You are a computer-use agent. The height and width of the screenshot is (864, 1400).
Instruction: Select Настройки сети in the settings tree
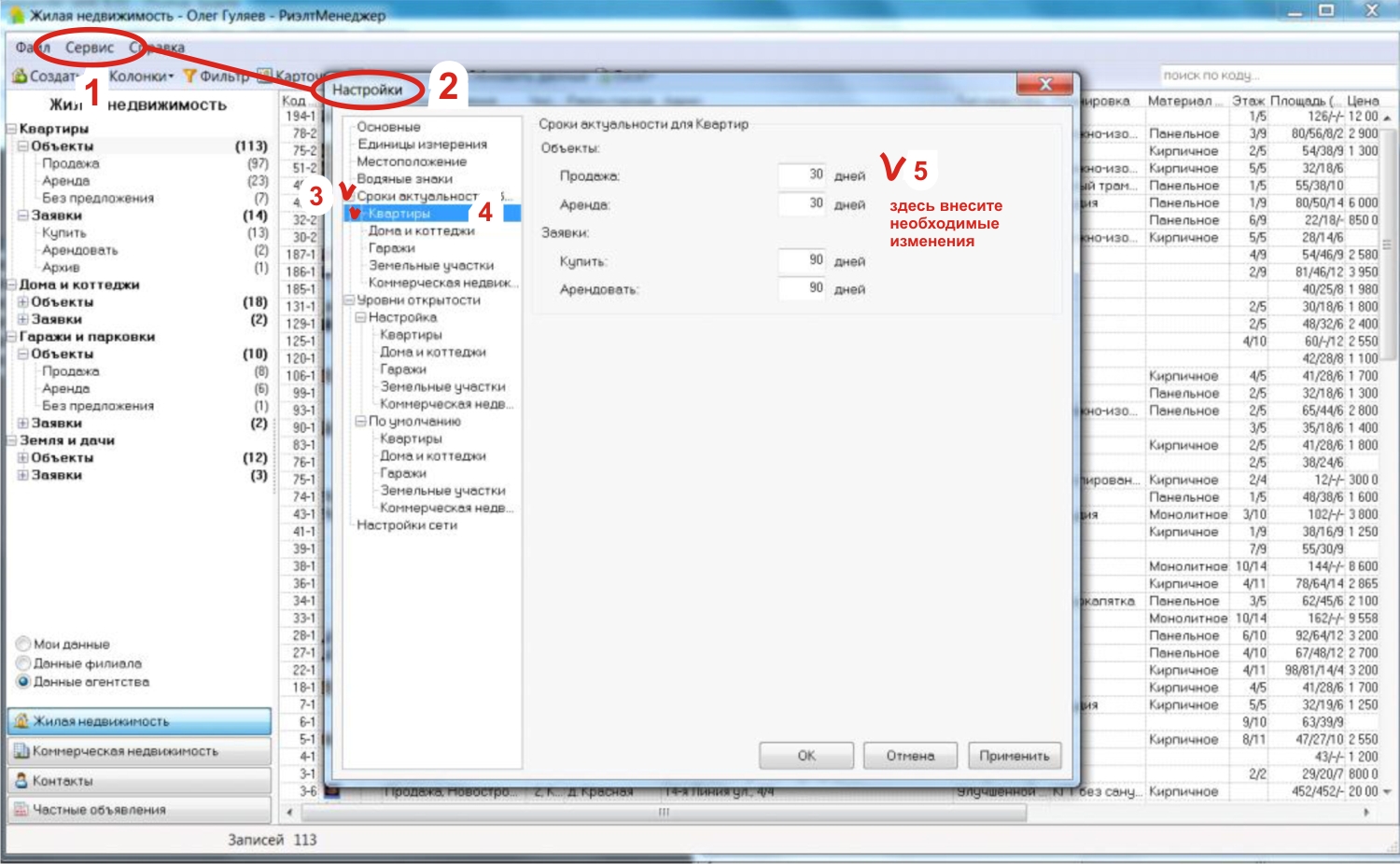407,525
